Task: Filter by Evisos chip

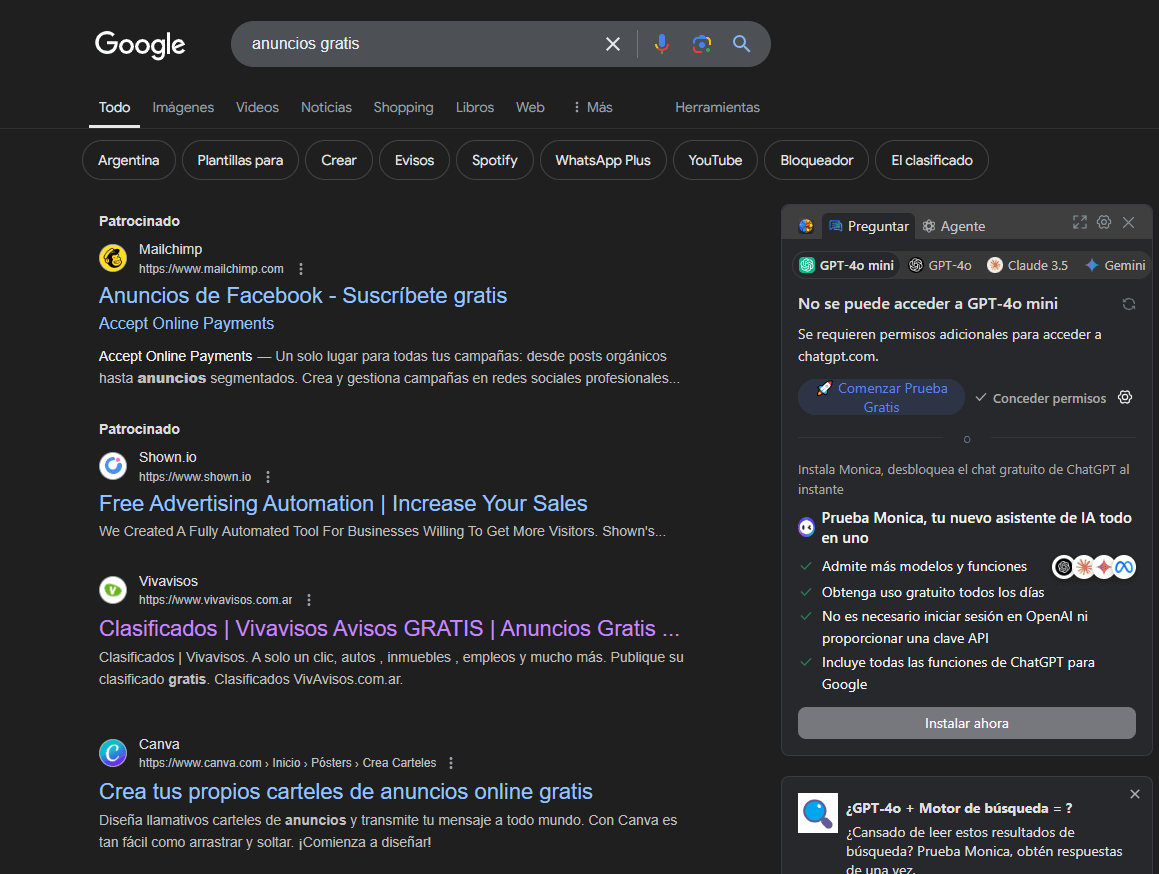Action: click(x=414, y=160)
